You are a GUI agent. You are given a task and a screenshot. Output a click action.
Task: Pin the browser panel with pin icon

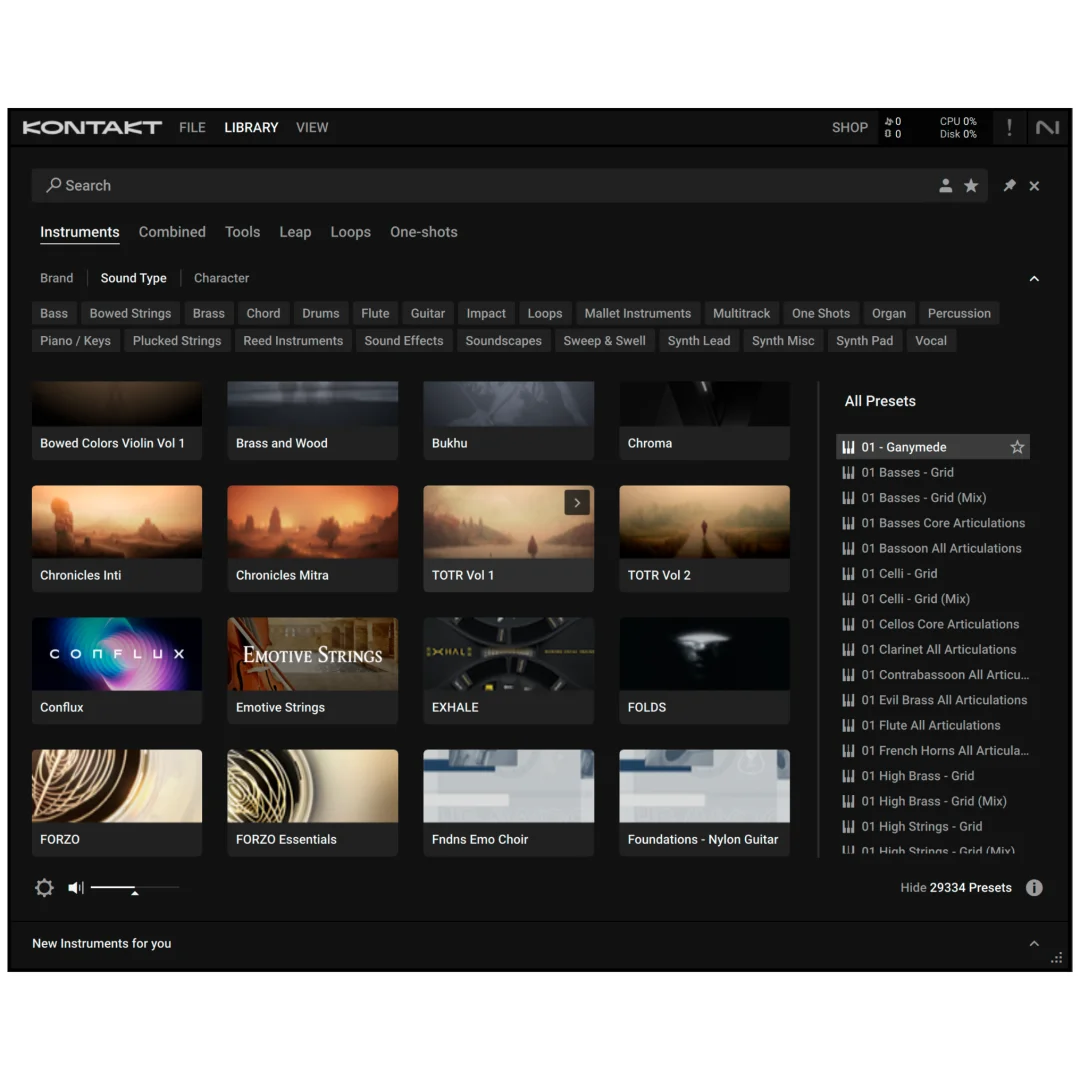pyautogui.click(x=1009, y=186)
